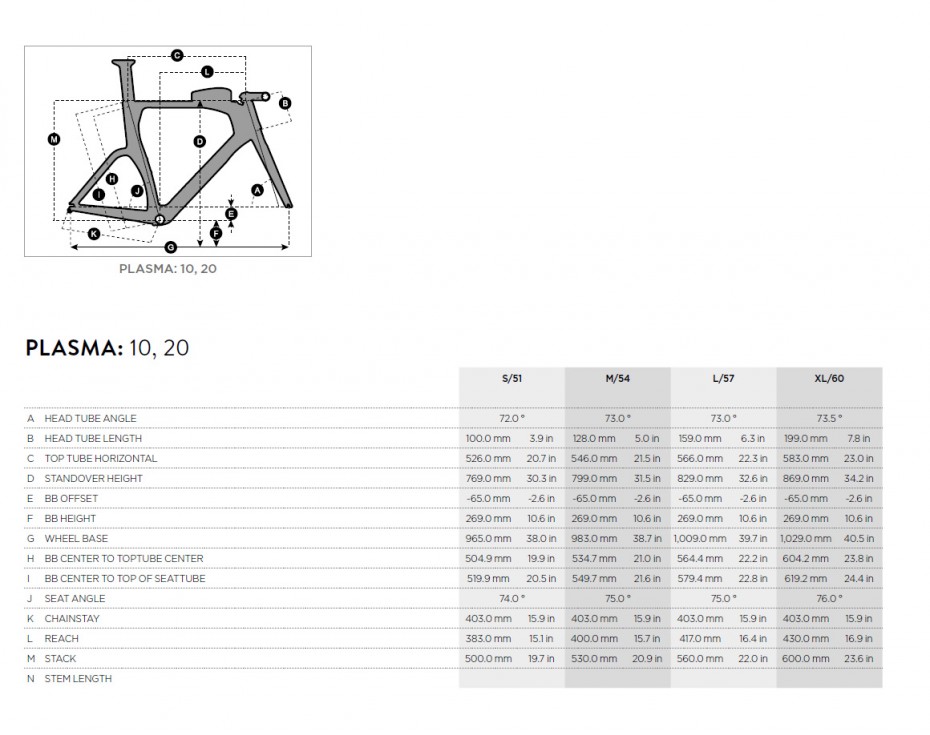
Task: Click the G wheel base marker in diagram
Action: pyautogui.click(x=170, y=247)
